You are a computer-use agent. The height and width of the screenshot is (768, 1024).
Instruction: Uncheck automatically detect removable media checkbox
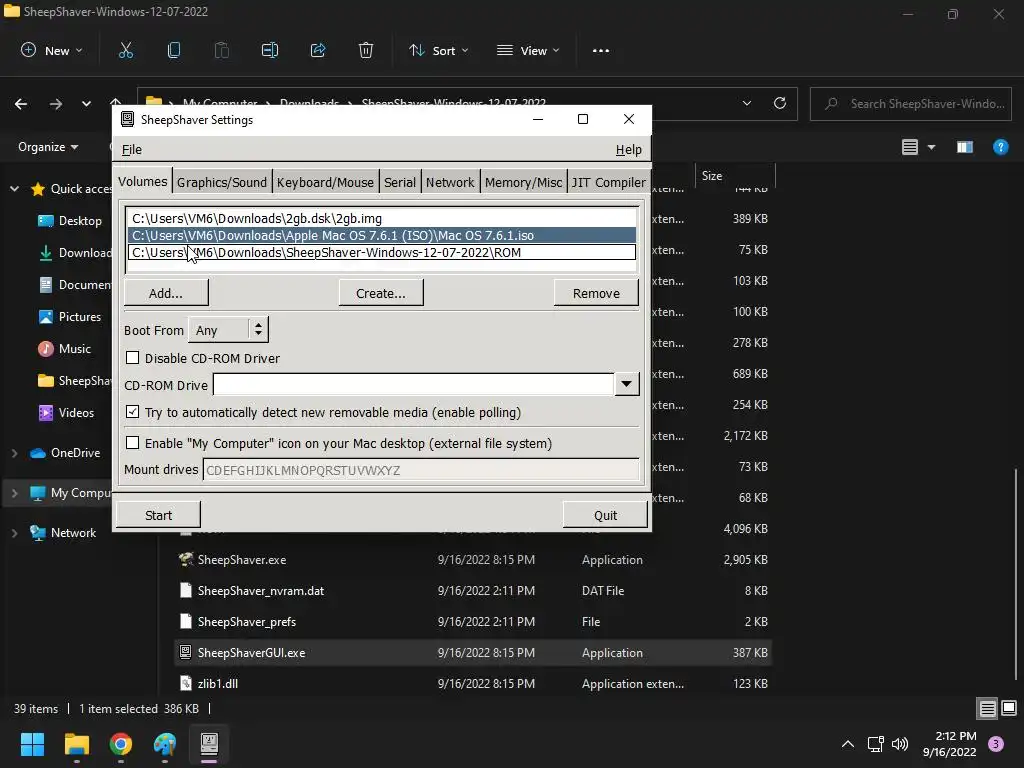[x=133, y=412]
